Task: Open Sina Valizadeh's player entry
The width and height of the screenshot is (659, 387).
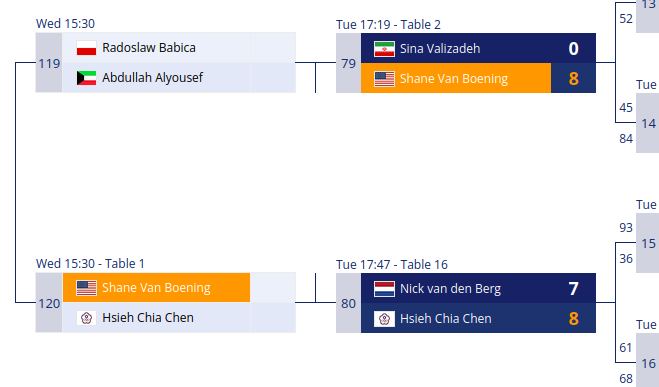Action: tap(440, 49)
